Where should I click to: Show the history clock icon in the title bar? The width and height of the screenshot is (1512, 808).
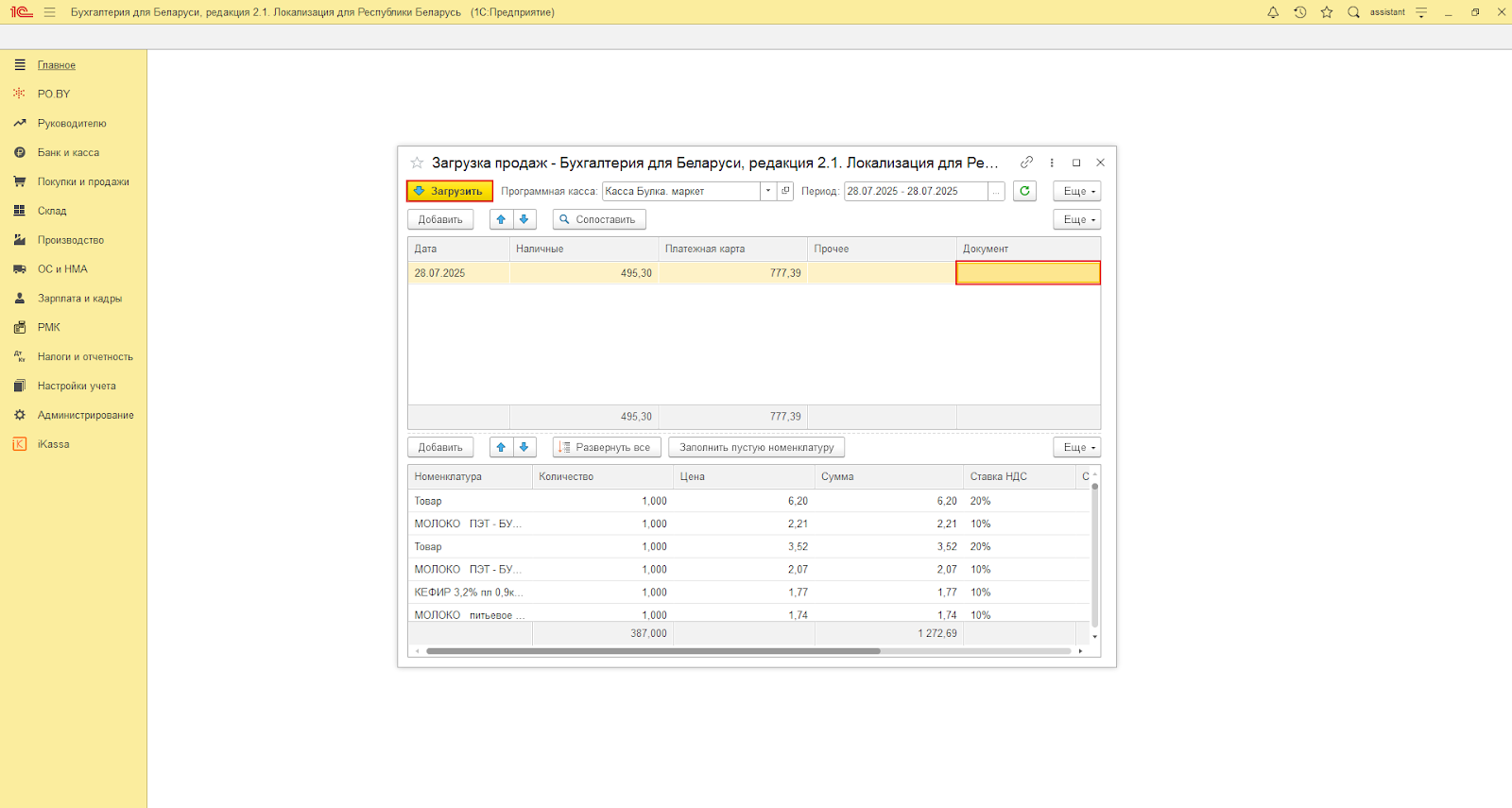(1300, 12)
